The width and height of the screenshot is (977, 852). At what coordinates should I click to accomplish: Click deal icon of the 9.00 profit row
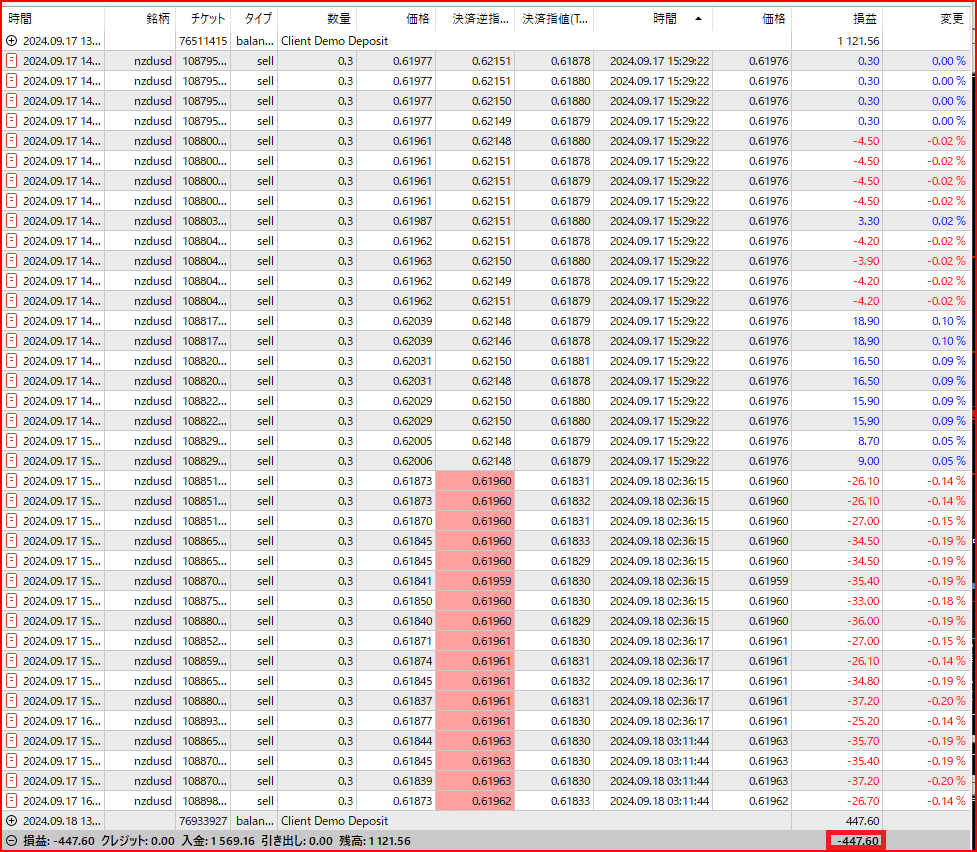point(11,461)
